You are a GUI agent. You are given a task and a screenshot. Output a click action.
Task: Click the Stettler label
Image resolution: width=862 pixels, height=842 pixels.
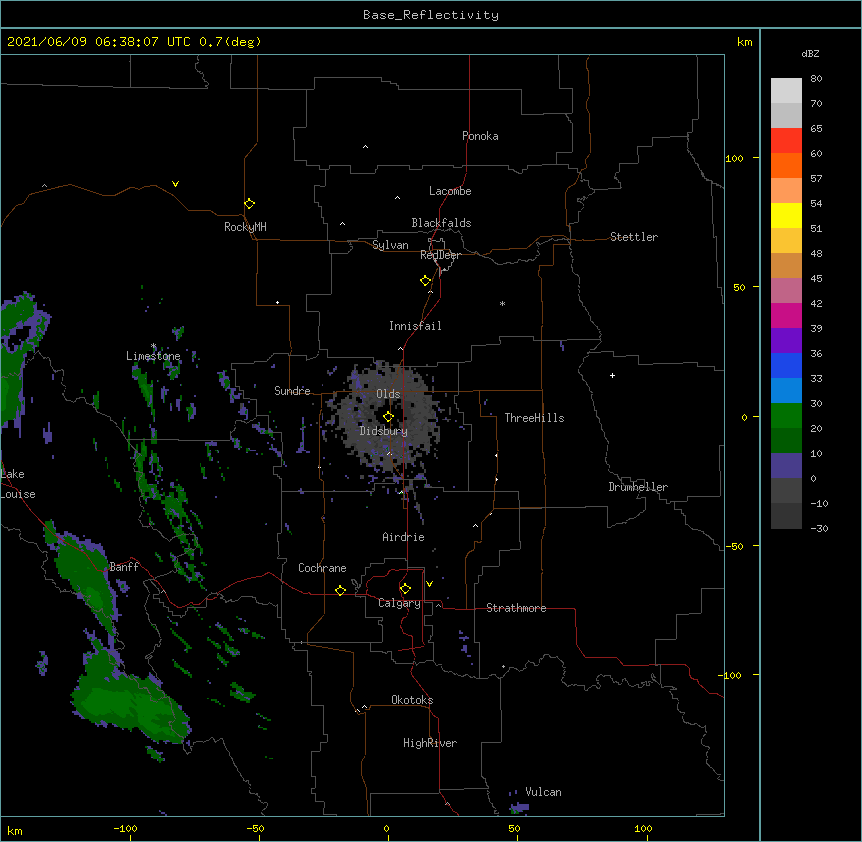(x=634, y=237)
